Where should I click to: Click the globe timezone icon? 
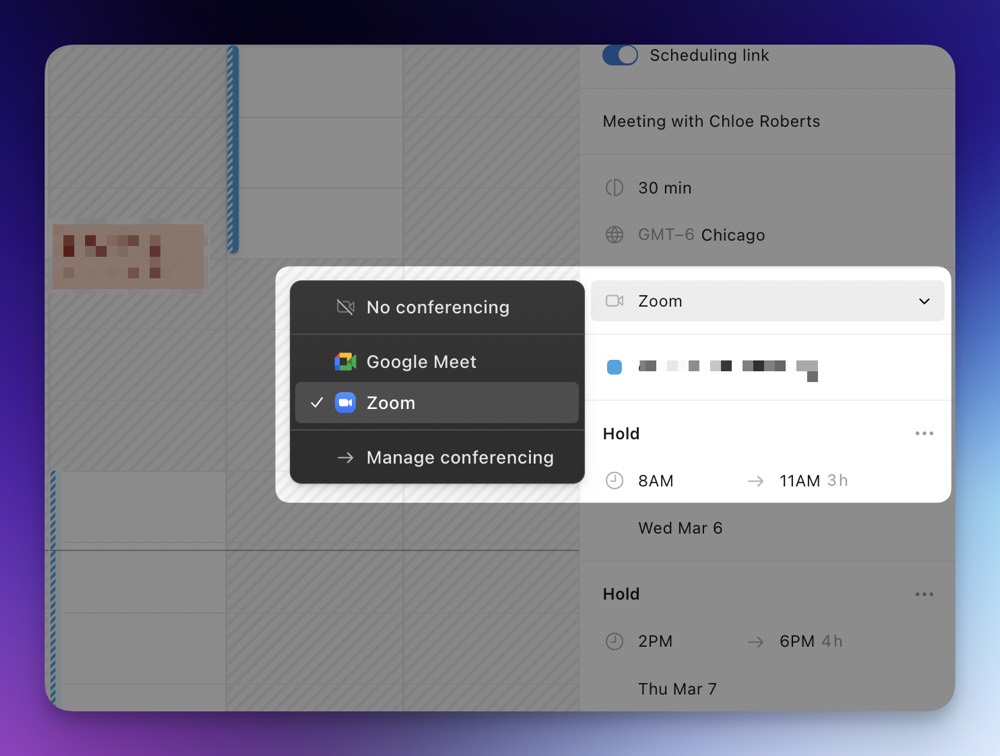(614, 235)
